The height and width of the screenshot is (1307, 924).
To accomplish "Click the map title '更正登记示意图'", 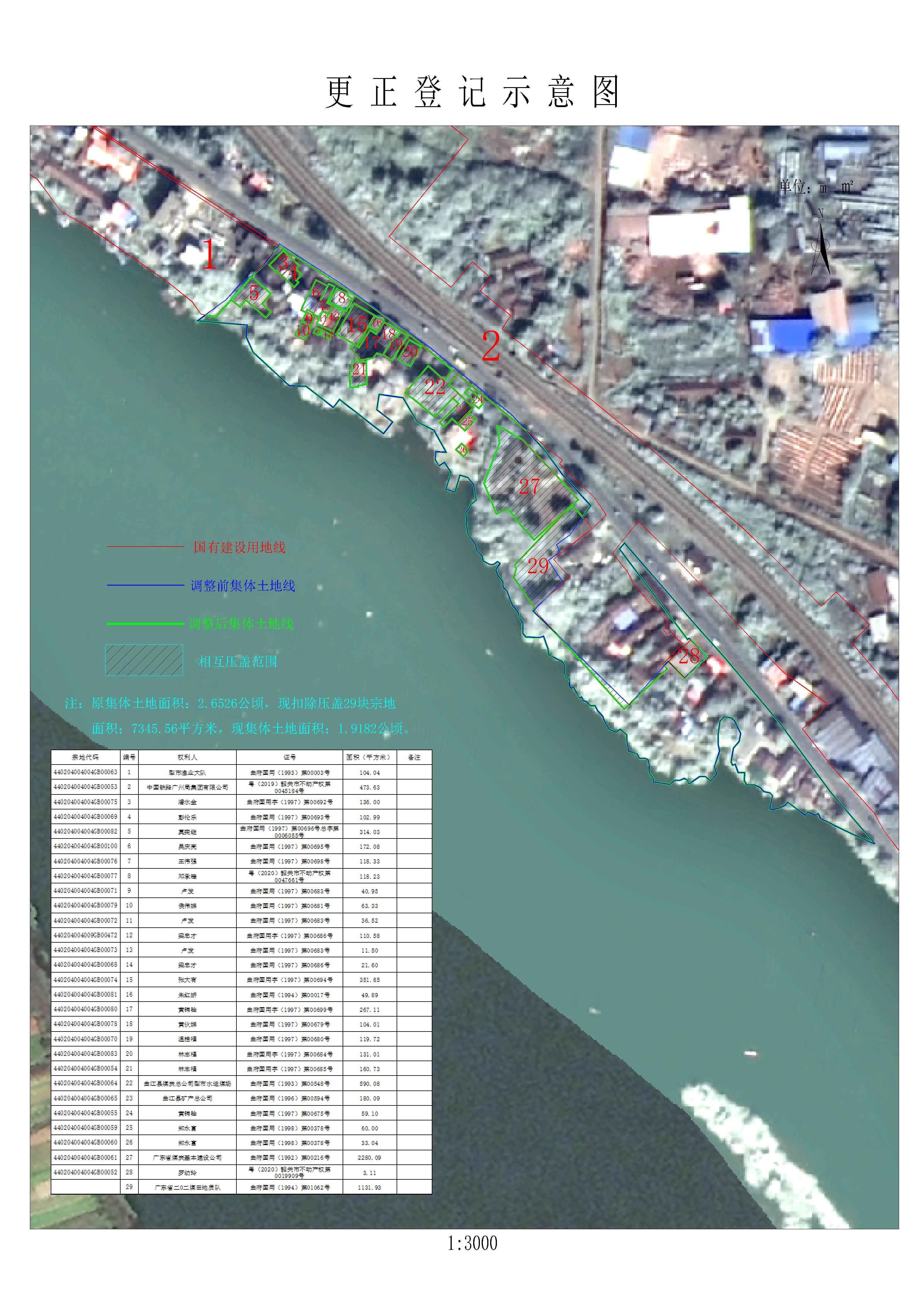I will point(473,92).
